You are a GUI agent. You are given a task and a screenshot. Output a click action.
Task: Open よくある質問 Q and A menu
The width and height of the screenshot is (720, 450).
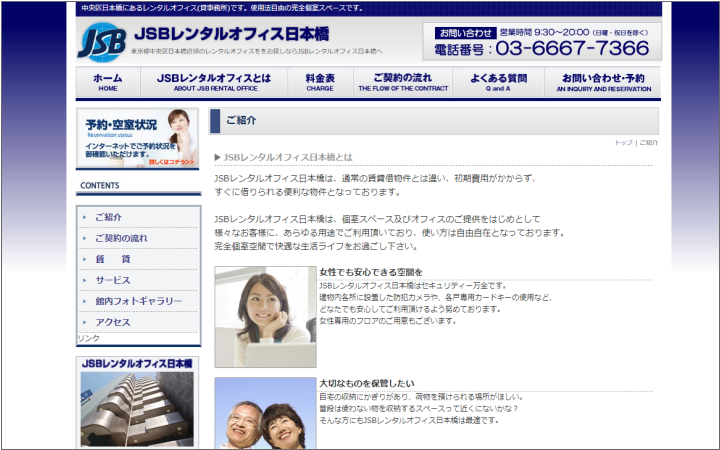tap(498, 82)
